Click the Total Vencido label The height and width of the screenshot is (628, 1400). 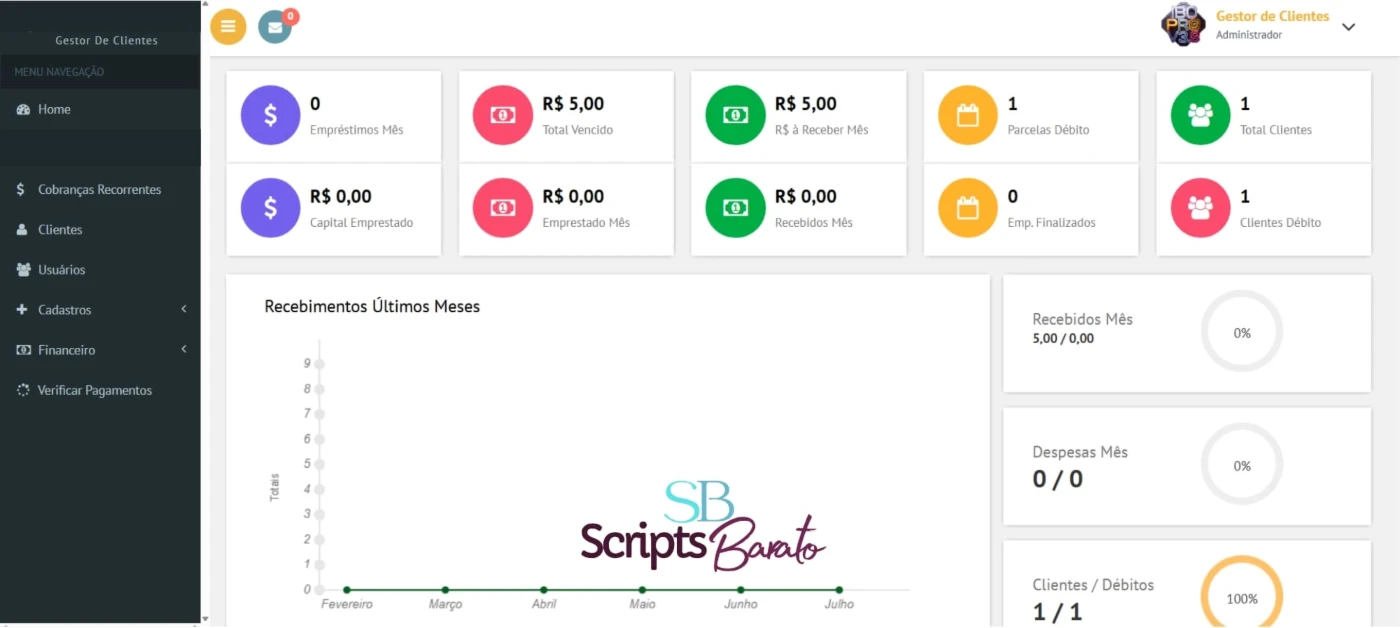point(577,130)
